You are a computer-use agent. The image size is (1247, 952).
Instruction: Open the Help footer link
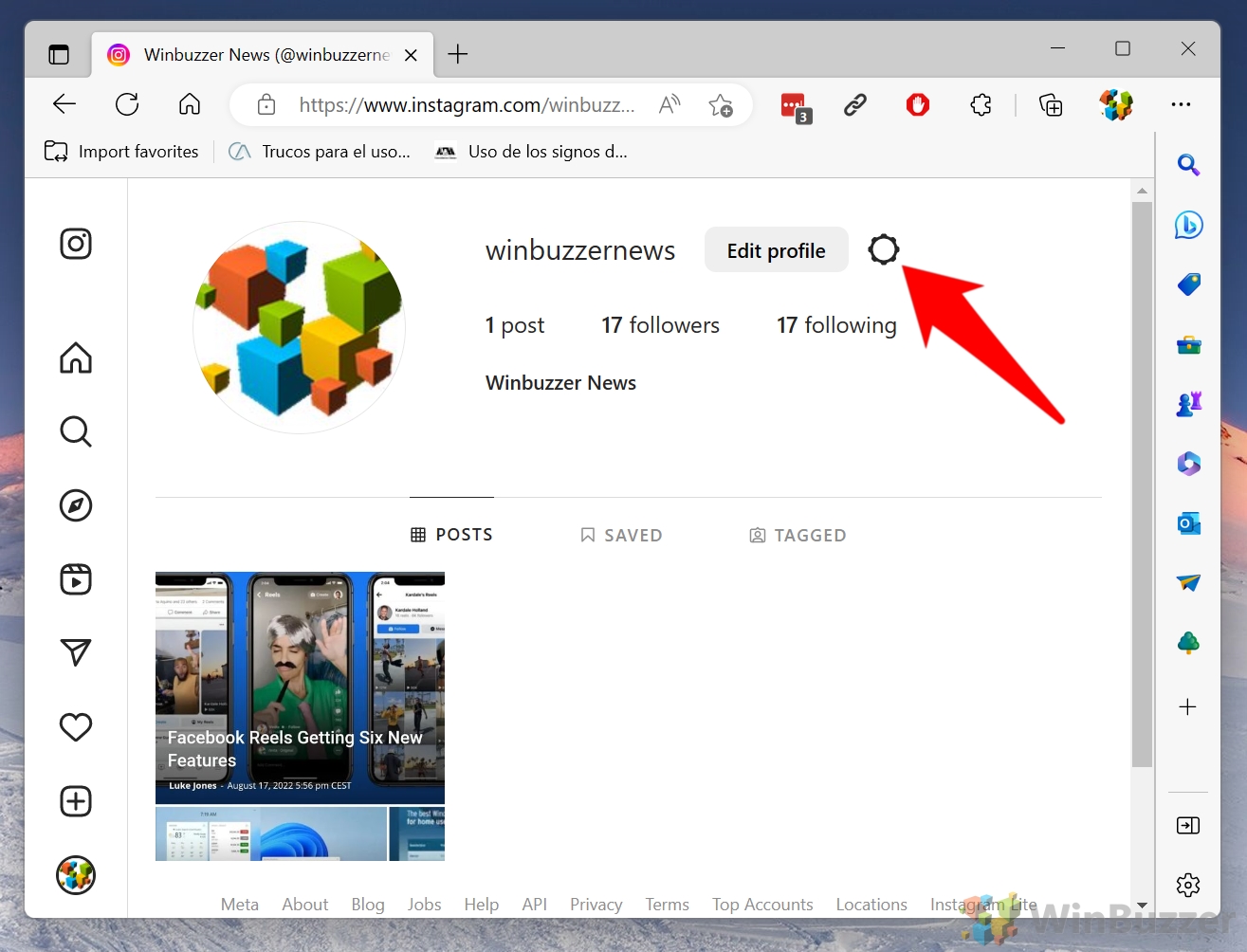tap(482, 905)
